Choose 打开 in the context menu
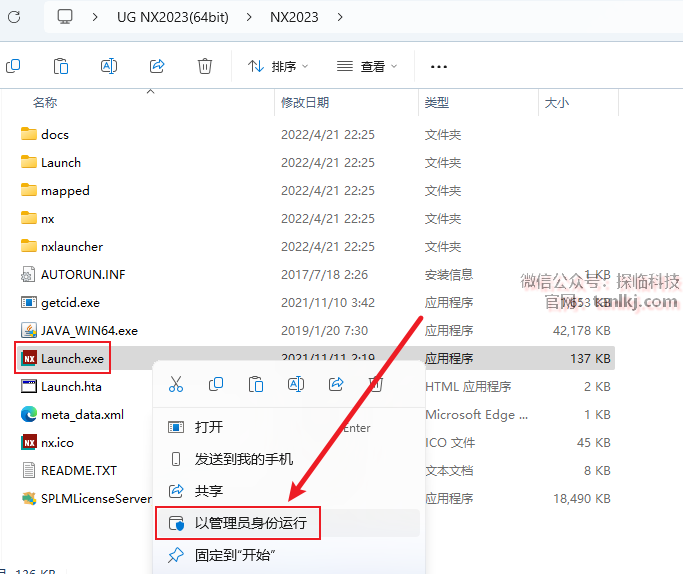This screenshot has height=574, width=683. point(287,427)
